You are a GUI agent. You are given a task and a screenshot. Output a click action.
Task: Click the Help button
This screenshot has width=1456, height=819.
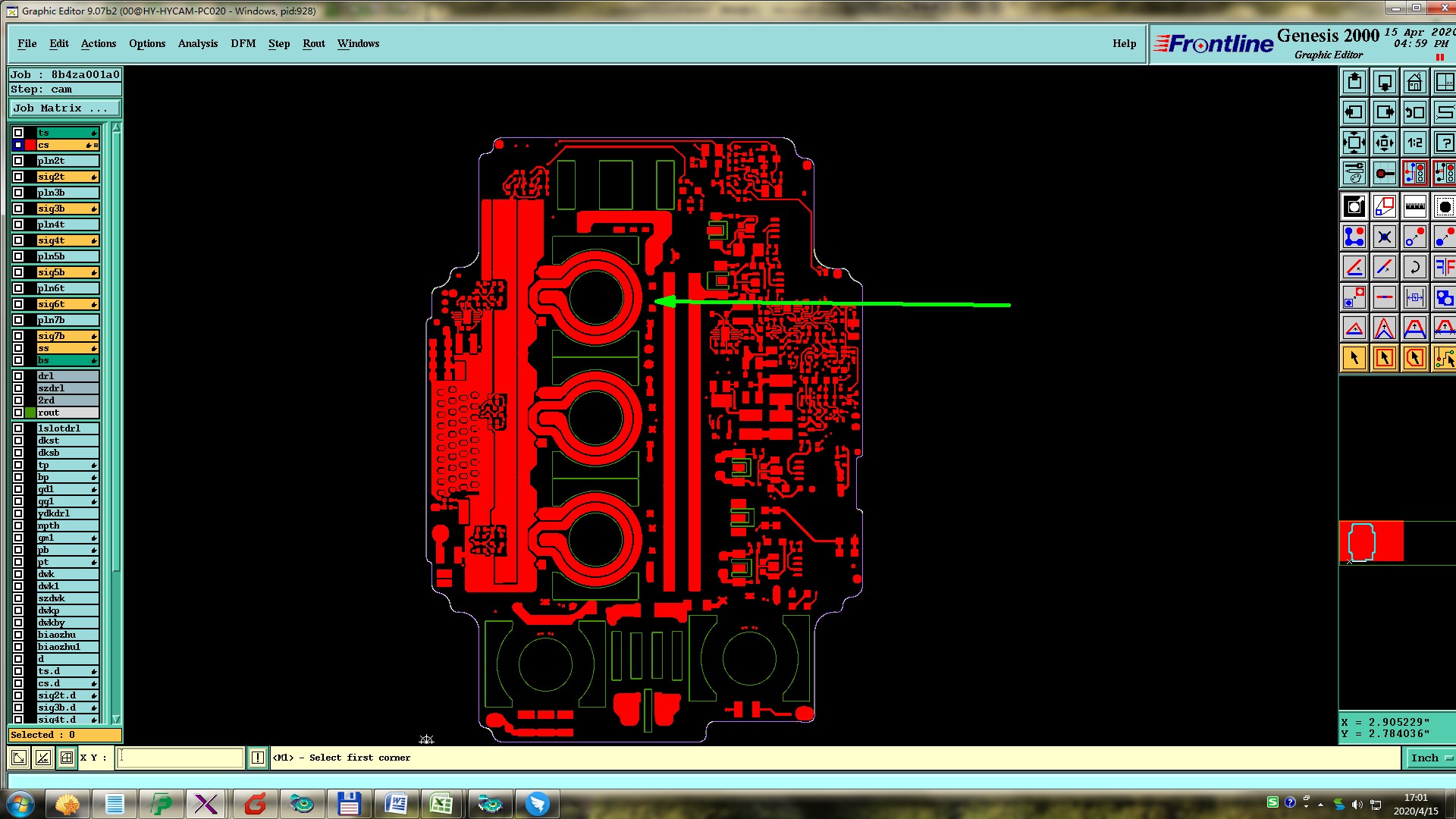(x=1124, y=43)
